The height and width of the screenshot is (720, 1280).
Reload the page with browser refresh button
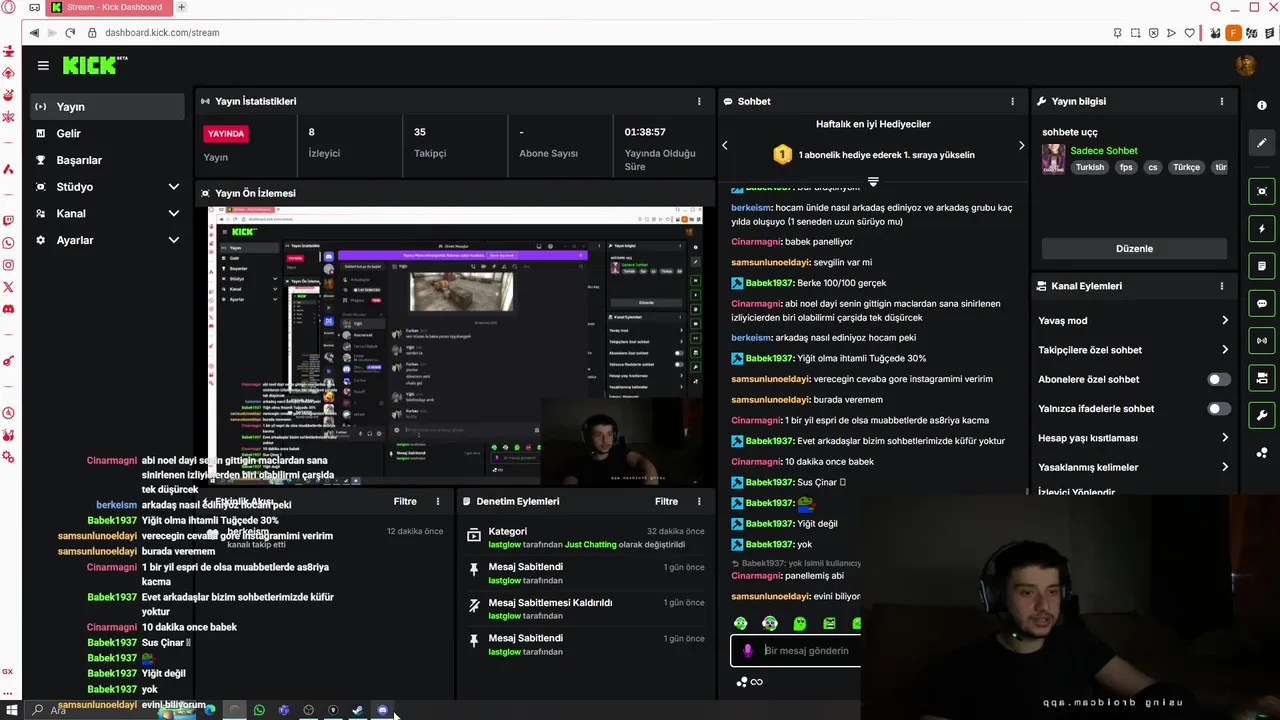click(70, 33)
